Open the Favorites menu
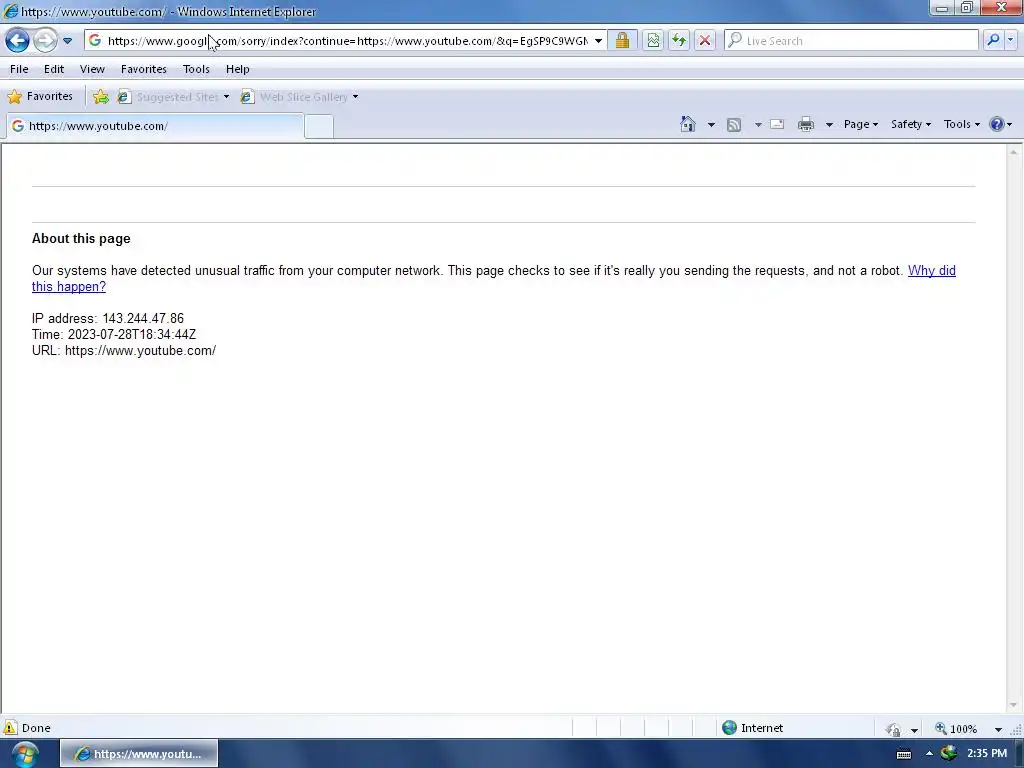1024x768 pixels. pos(144,69)
